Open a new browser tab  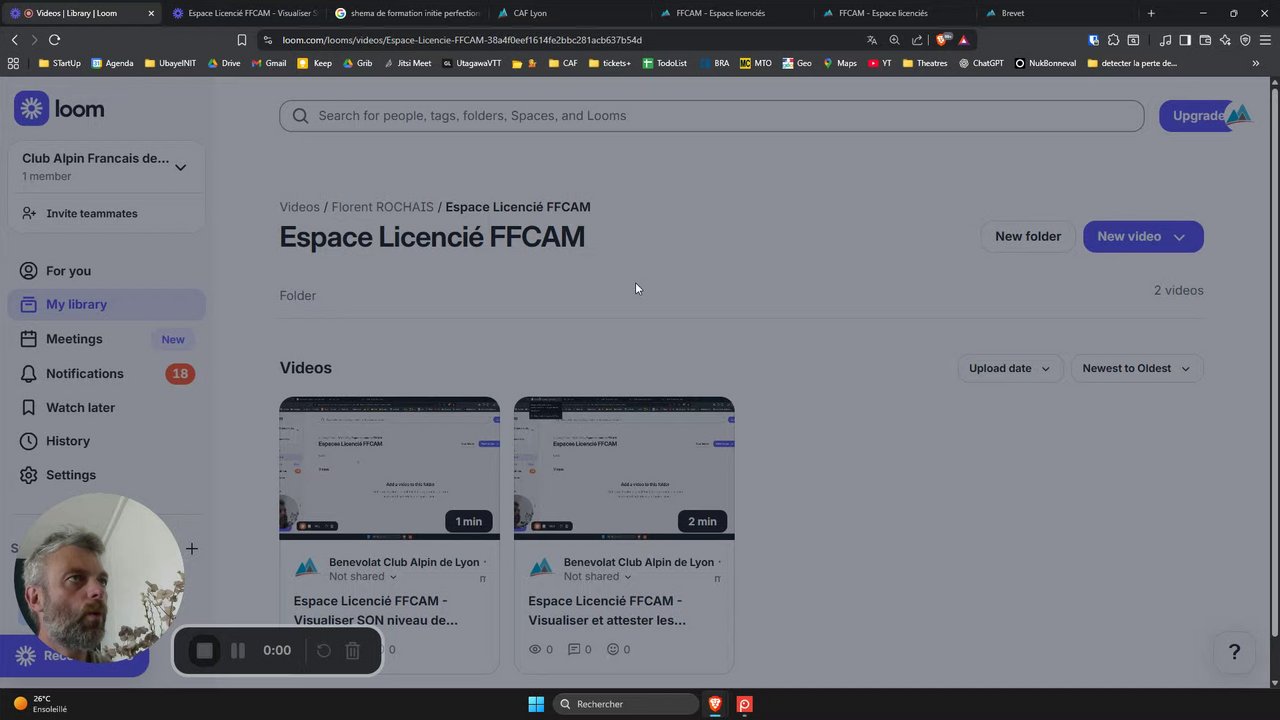[x=1151, y=13]
